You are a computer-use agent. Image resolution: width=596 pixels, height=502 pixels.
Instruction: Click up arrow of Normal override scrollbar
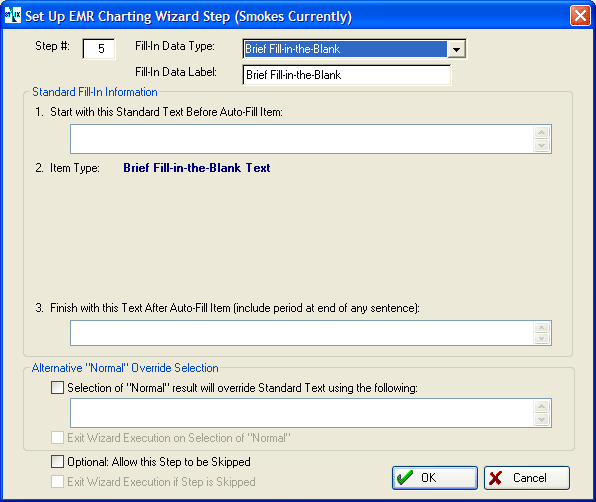point(542,406)
